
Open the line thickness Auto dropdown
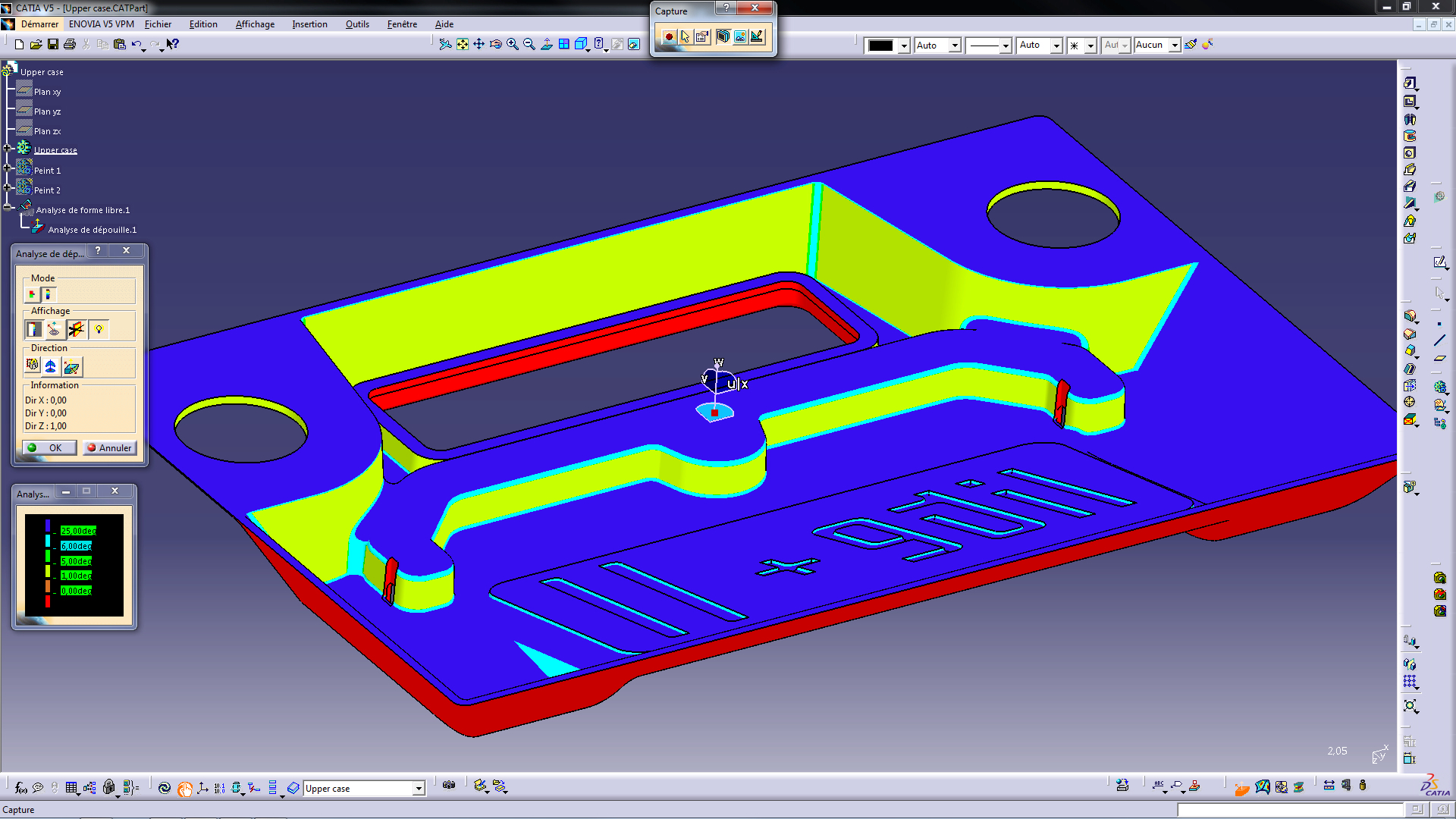[x=1056, y=45]
